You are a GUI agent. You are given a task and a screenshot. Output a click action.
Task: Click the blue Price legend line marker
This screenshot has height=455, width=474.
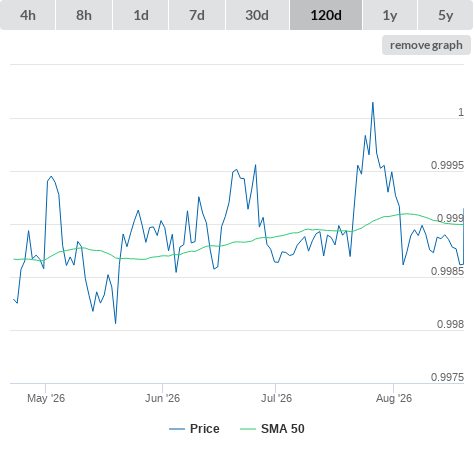point(177,429)
